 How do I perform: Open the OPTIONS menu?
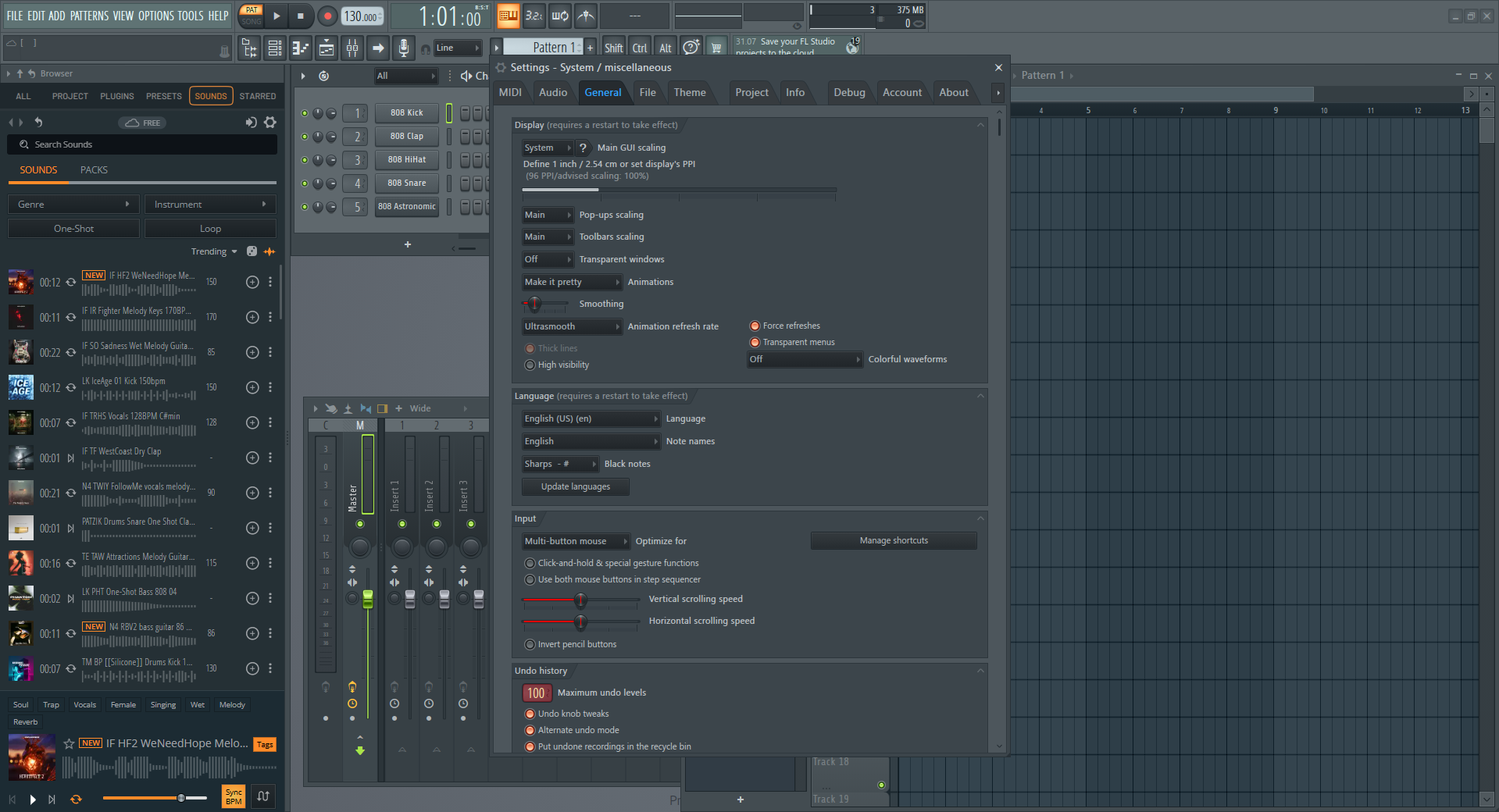tap(156, 16)
